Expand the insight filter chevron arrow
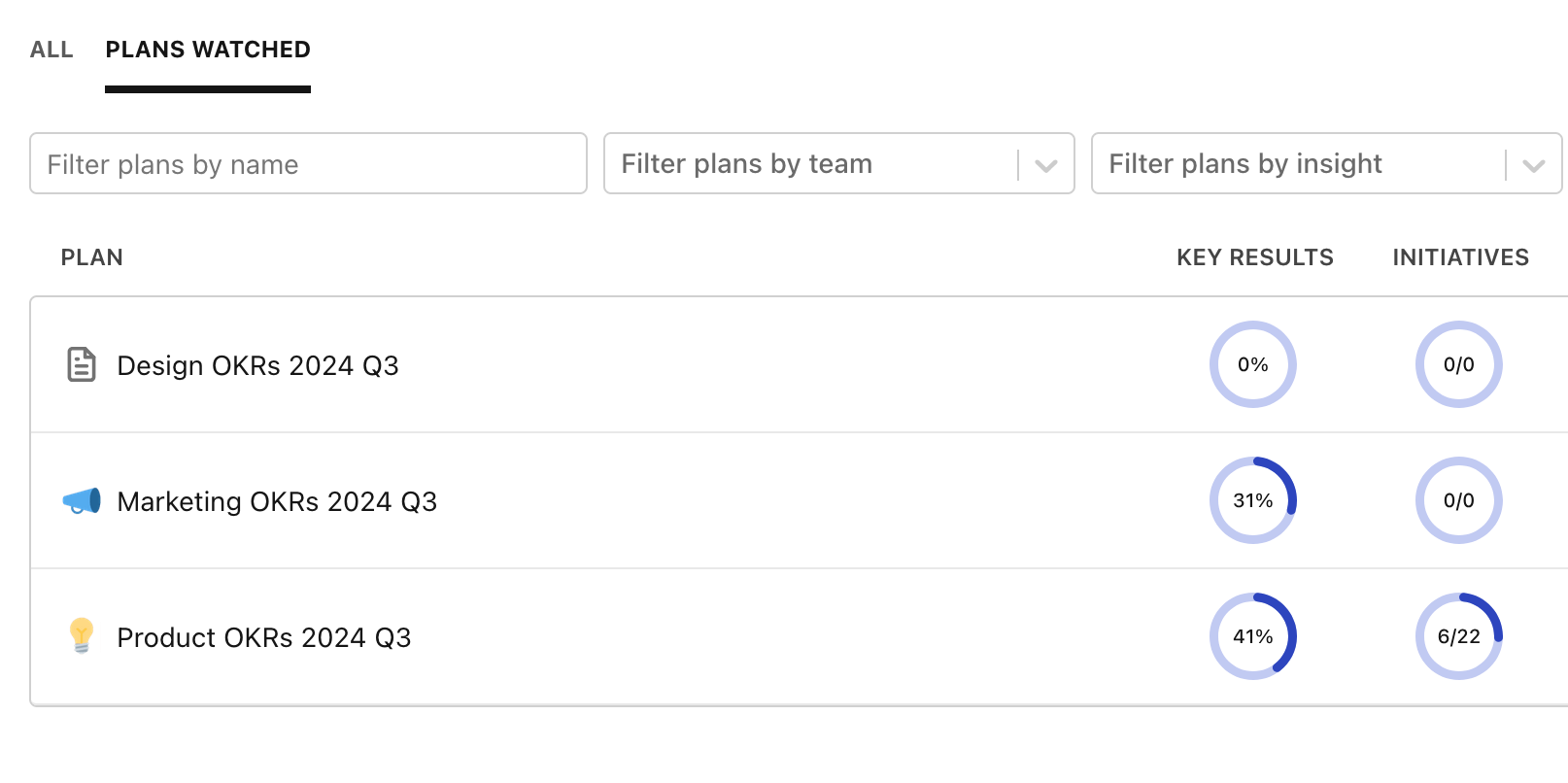The width and height of the screenshot is (1568, 783). [1533, 165]
